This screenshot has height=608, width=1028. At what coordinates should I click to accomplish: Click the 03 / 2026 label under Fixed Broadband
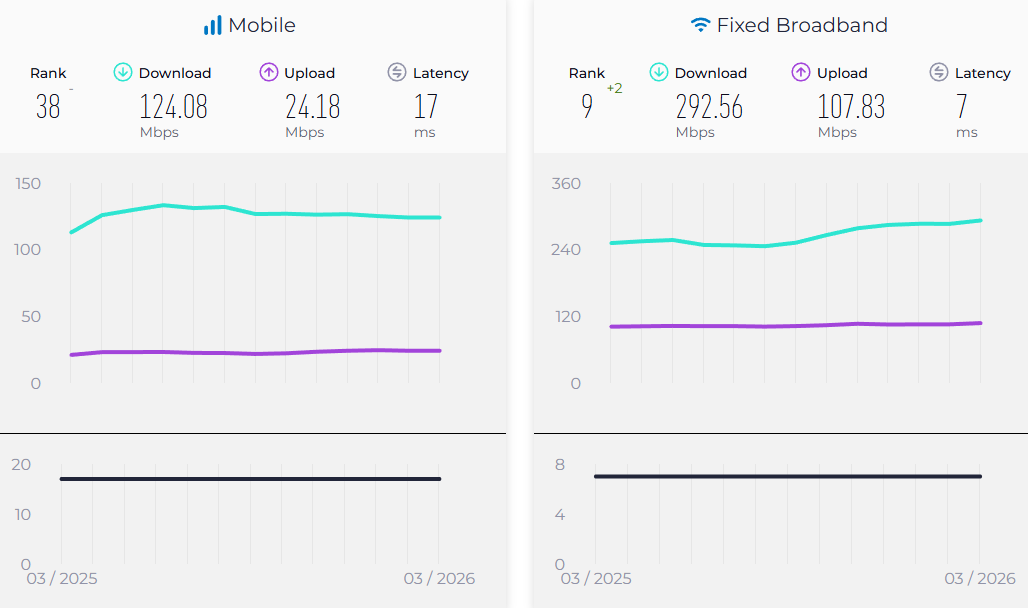tap(980, 578)
